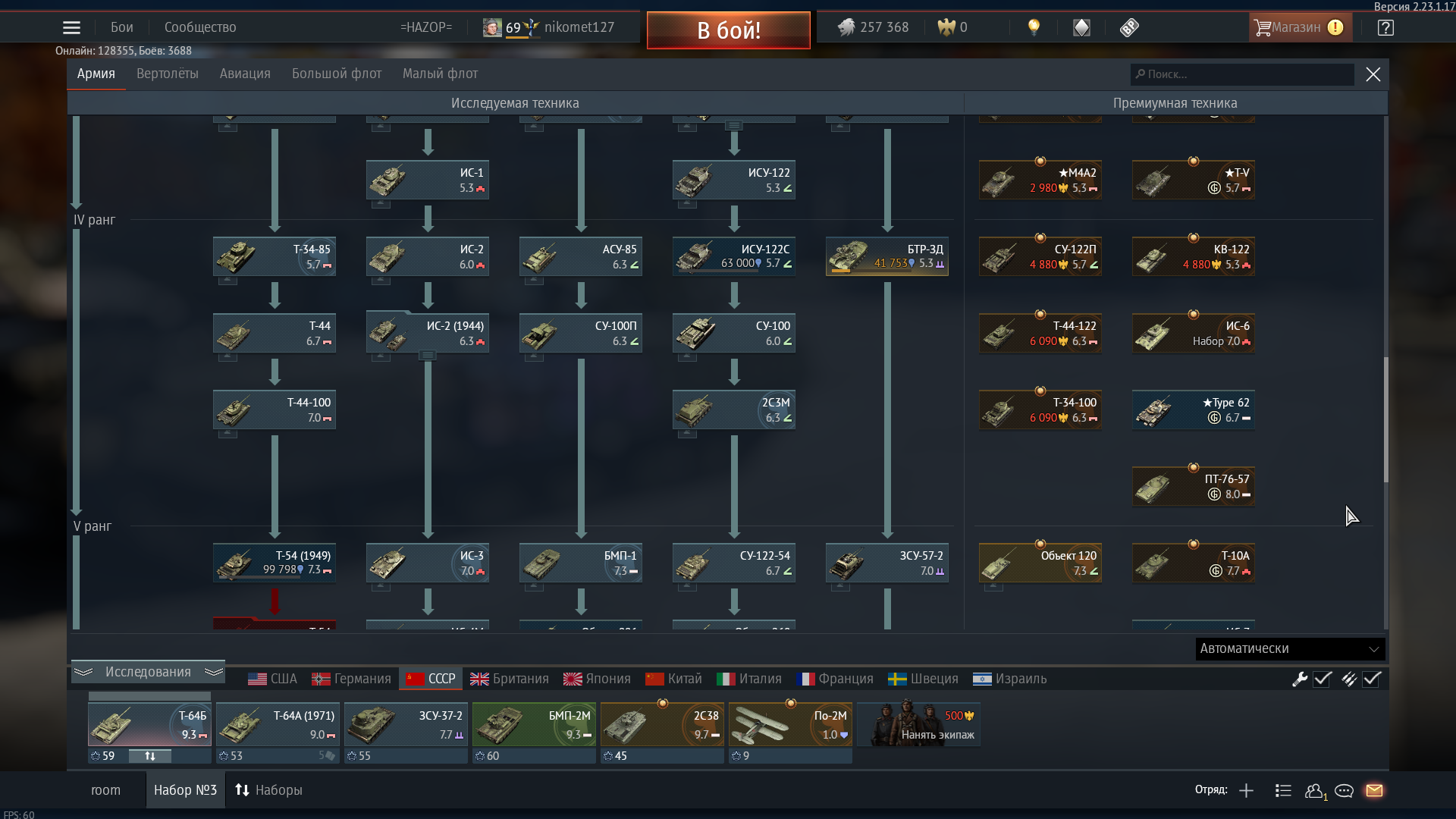
Task: Click swap arrows under Т-64Б slot
Action: [150, 756]
